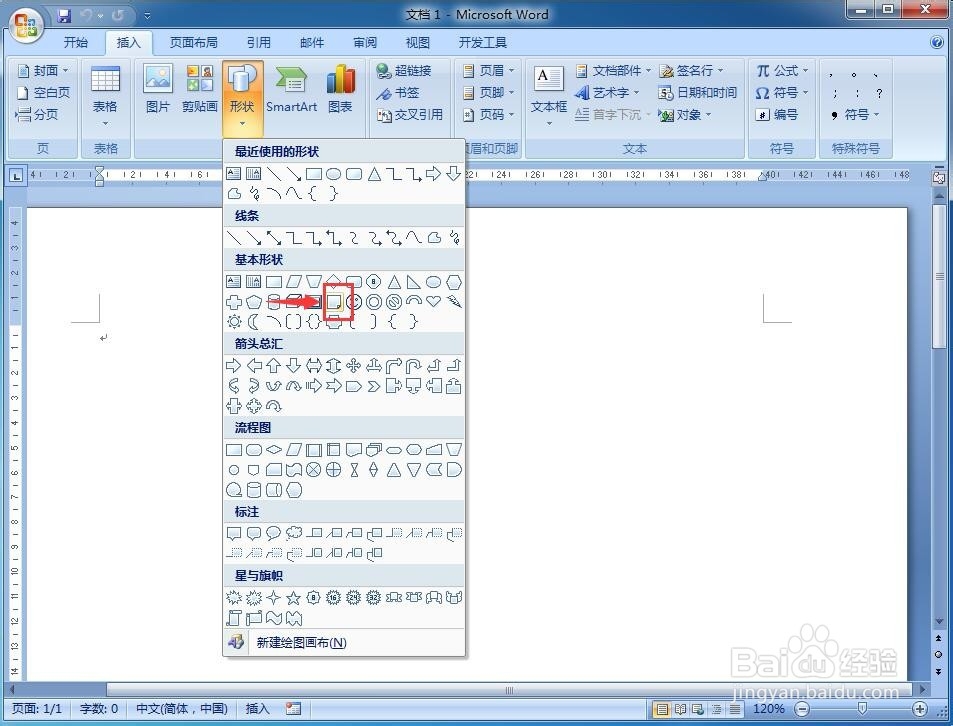The height and width of the screenshot is (726, 953).
Task: Insert a picture with 图片
Action: pos(158,89)
